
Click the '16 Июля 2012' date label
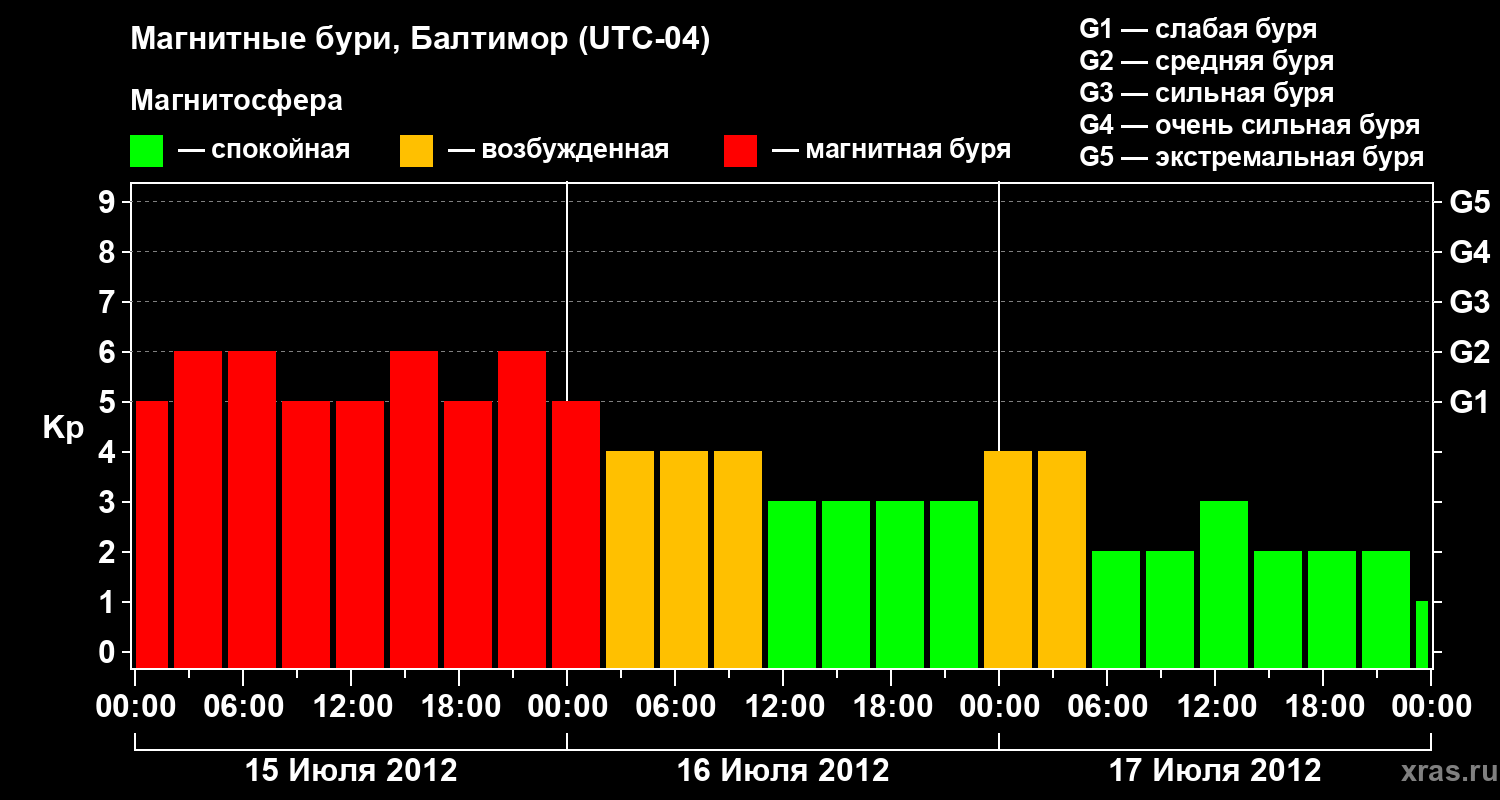[x=783, y=771]
